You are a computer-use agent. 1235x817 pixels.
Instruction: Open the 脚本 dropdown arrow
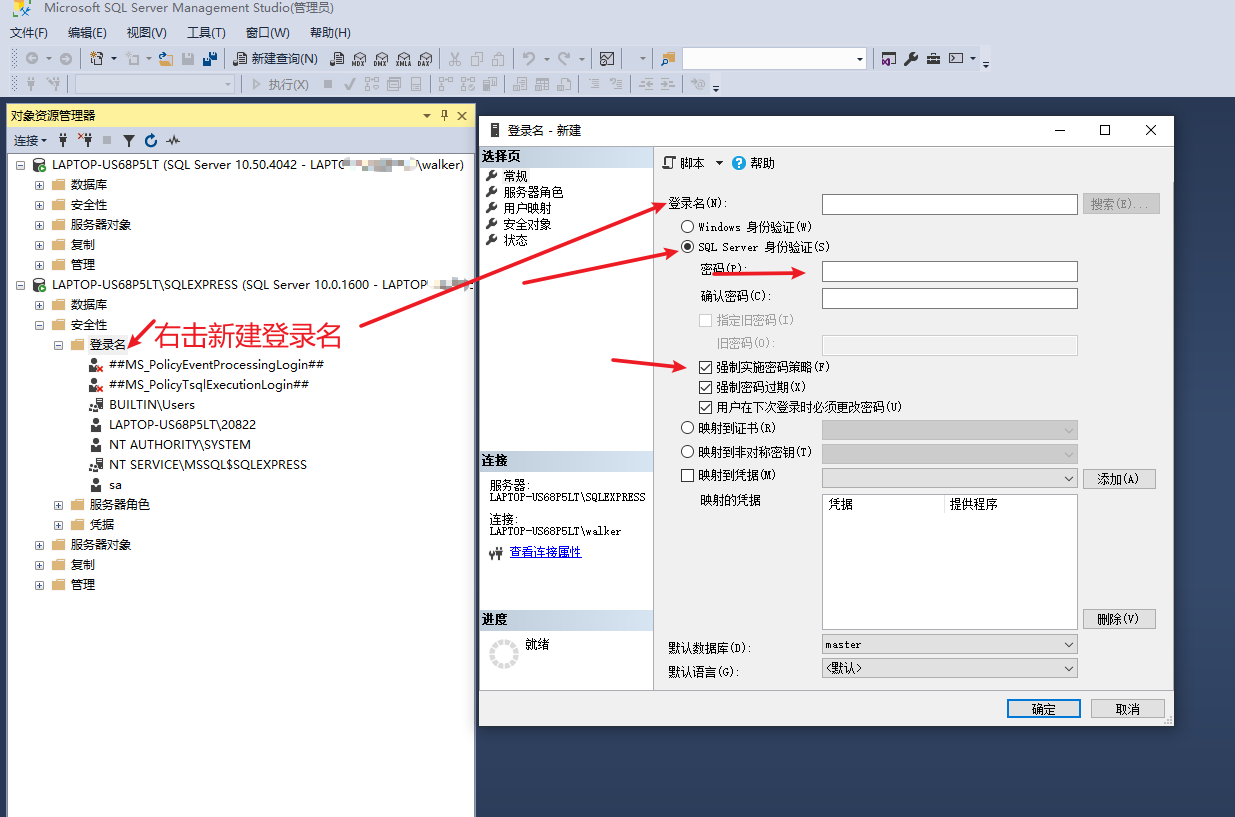[719, 163]
